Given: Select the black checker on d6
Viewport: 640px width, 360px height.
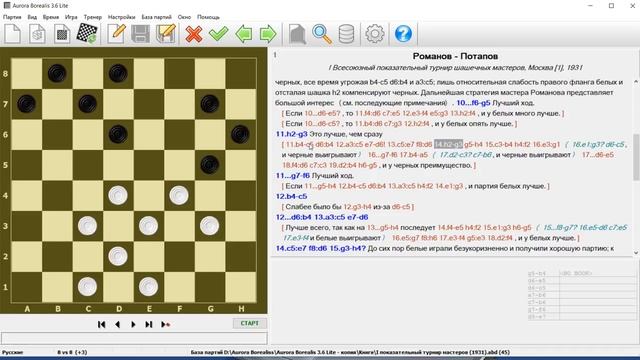Looking at the screenshot, I should (x=118, y=134).
